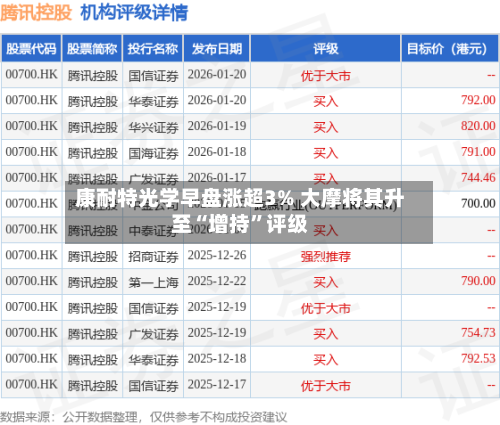Click the 强烈推荐 rating
The image size is (500, 425).
(x=326, y=257)
